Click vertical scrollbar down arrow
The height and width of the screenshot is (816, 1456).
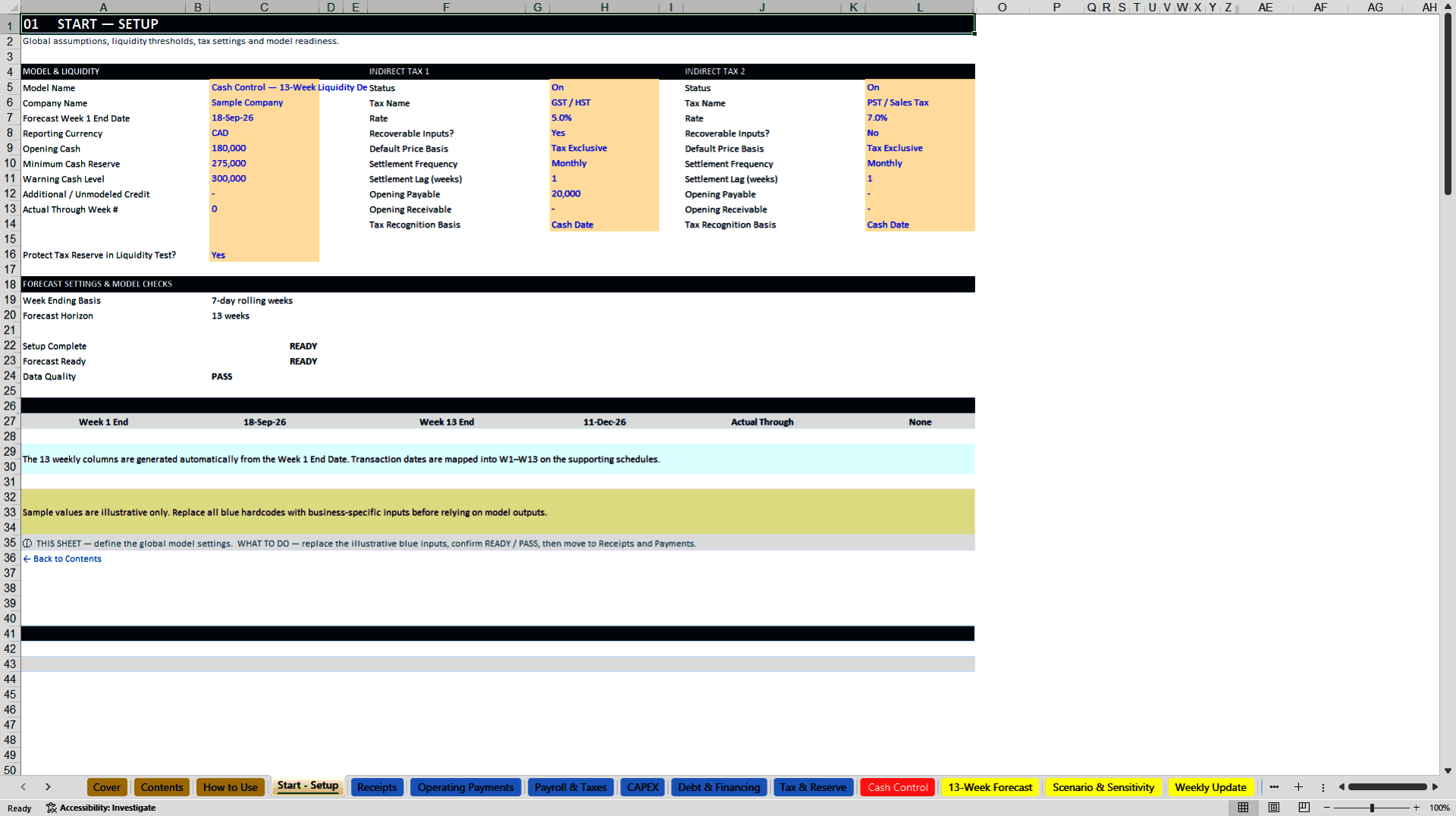1448,770
